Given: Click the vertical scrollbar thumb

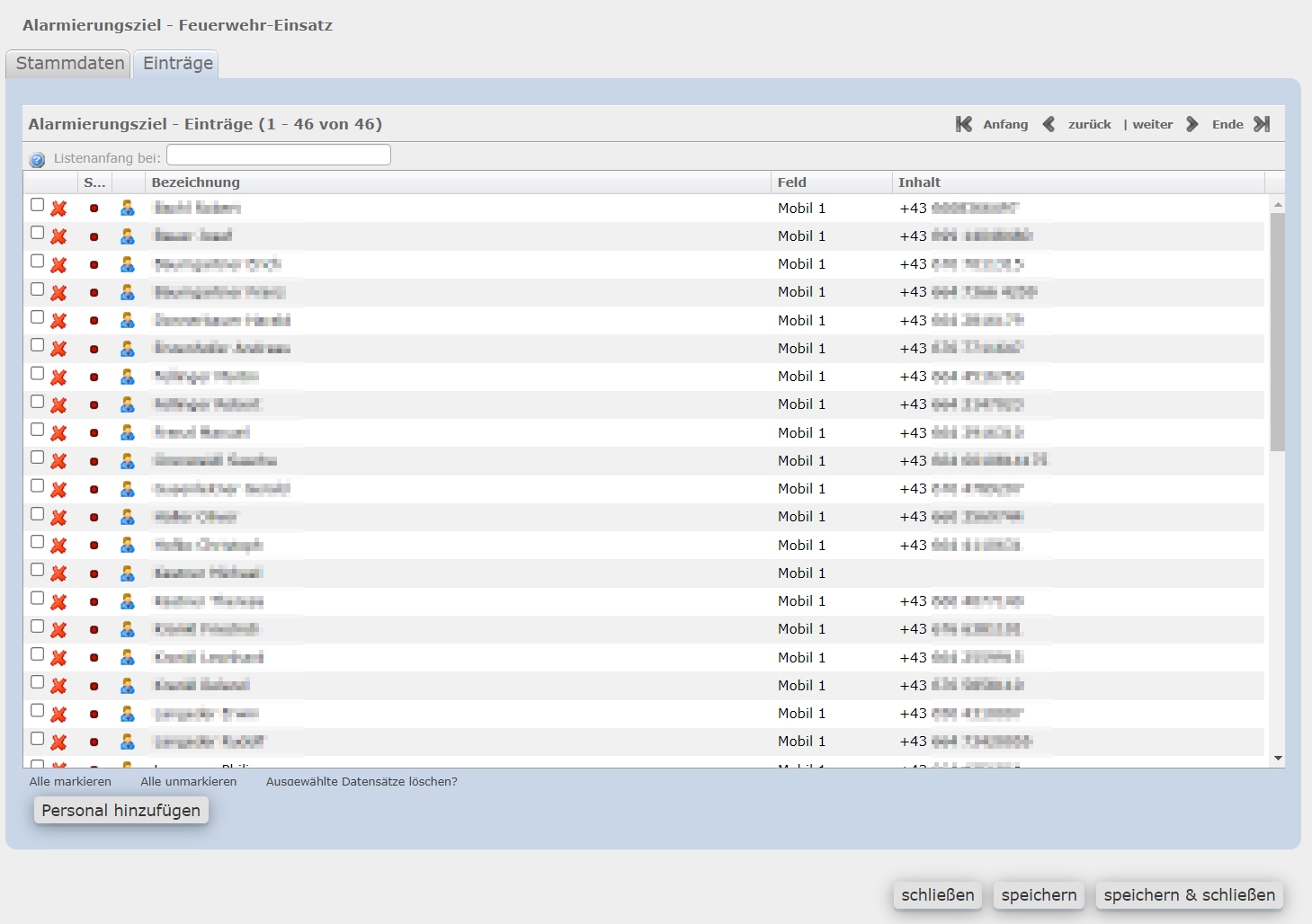Looking at the screenshot, I should tap(1278, 333).
